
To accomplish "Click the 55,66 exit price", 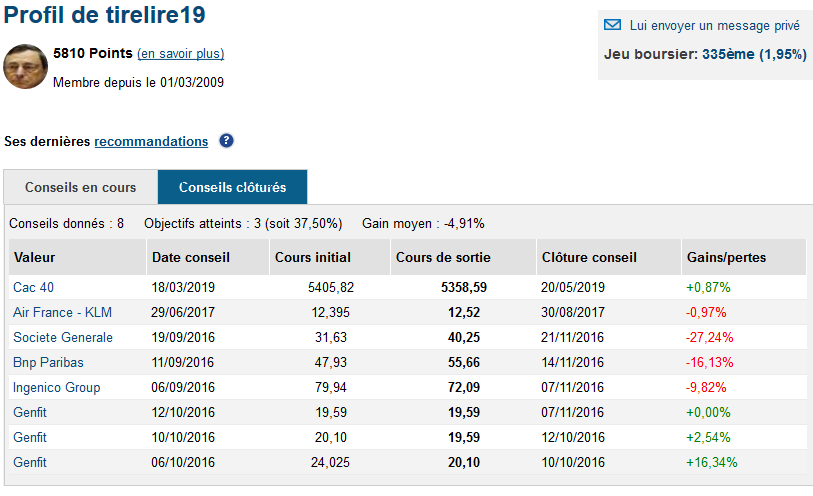I will coord(464,362).
